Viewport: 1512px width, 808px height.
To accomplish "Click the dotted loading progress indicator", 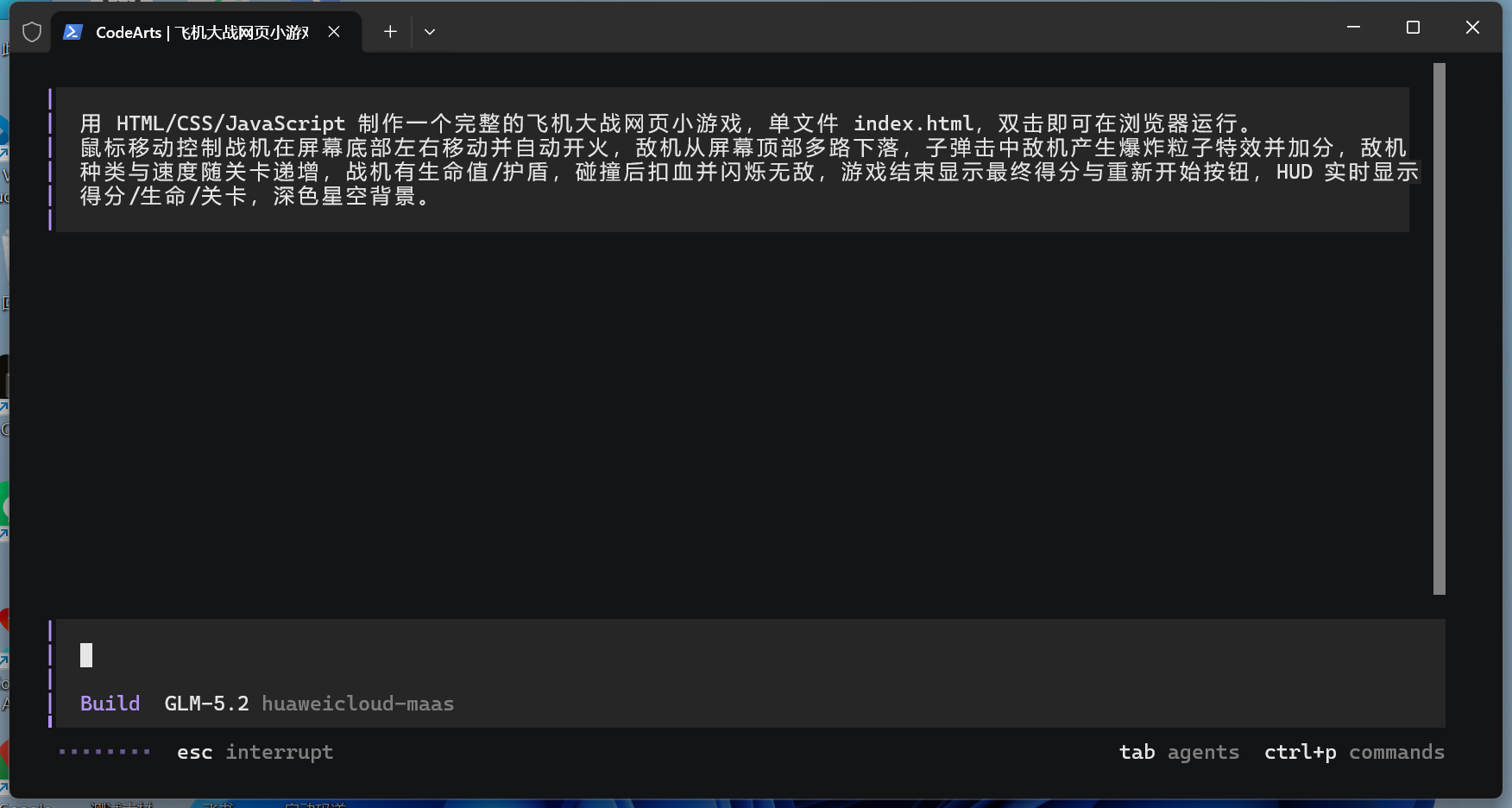I will [x=104, y=752].
